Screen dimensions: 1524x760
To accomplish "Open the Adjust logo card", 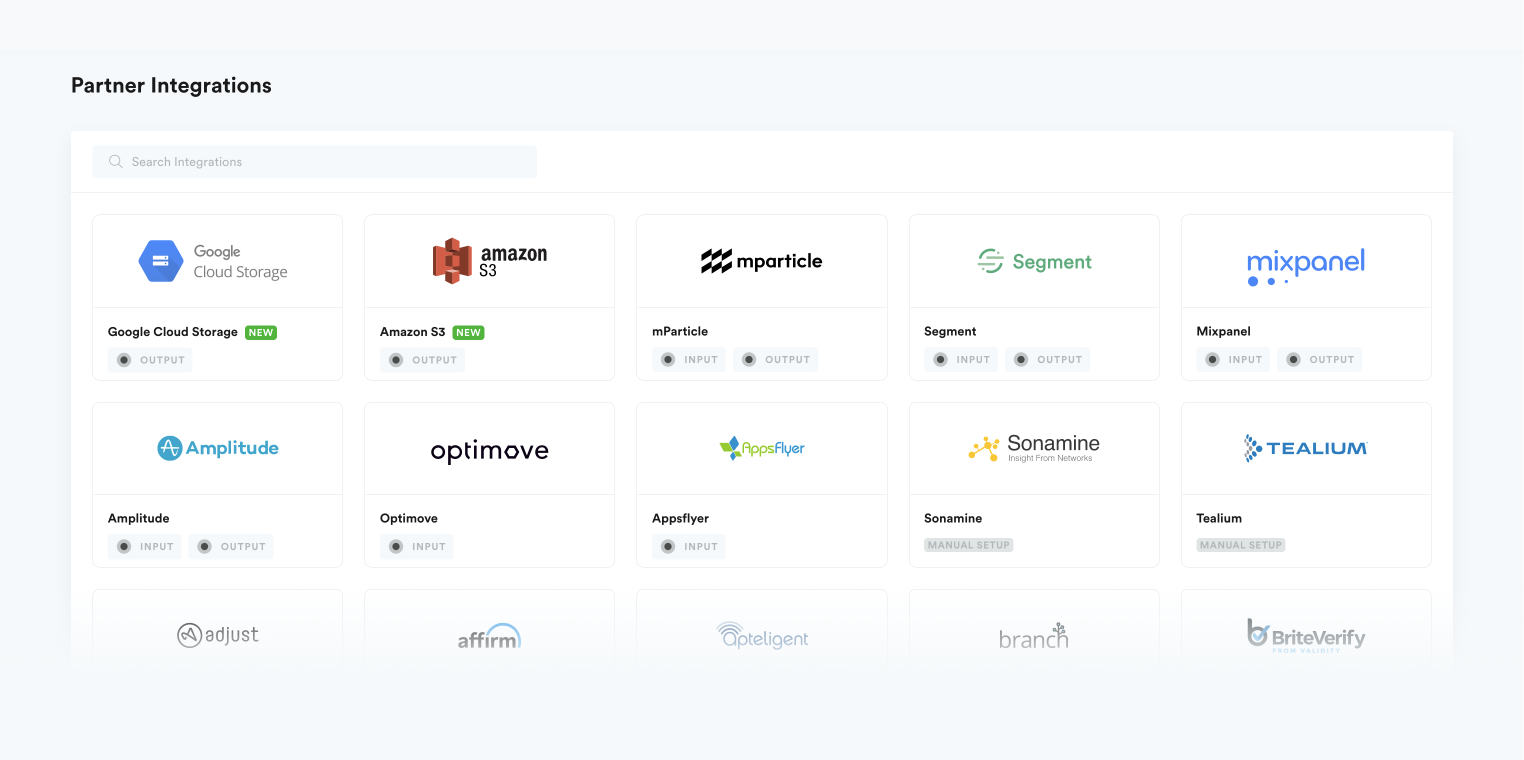I will 218,635.
